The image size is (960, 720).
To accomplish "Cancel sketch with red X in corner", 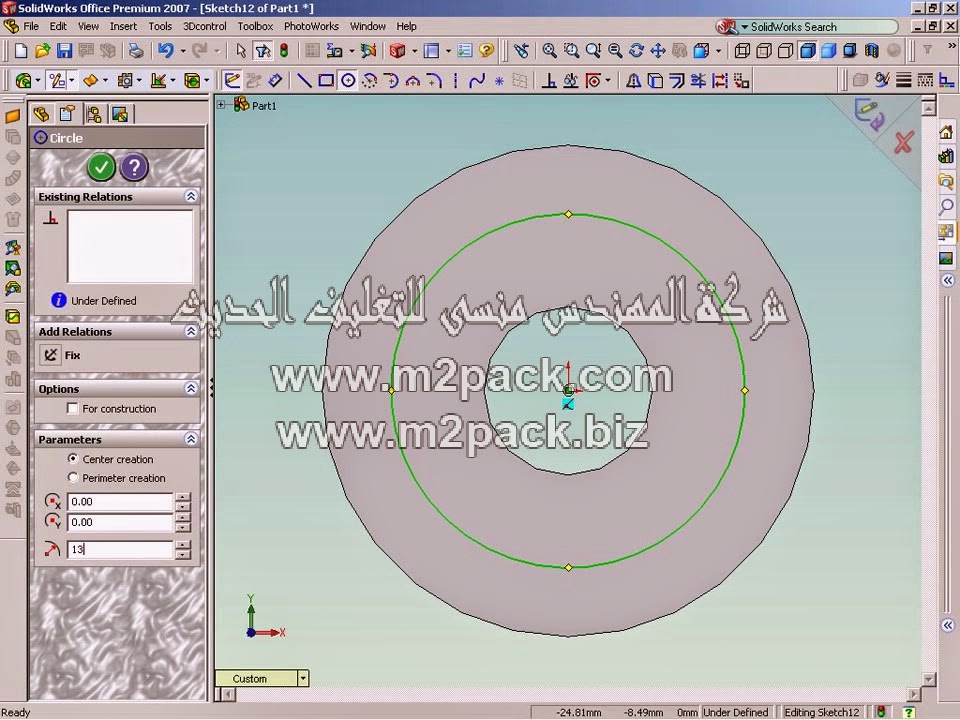I will coord(904,143).
